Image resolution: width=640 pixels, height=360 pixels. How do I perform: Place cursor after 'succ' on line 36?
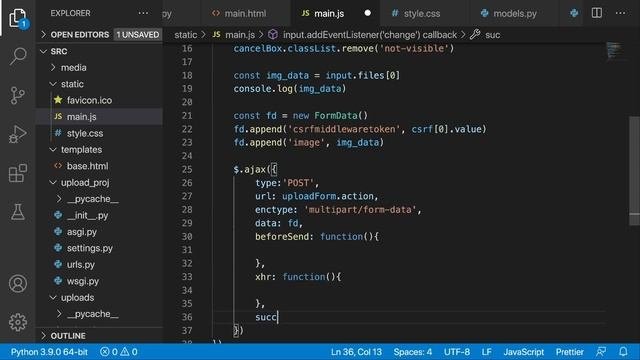coord(278,317)
